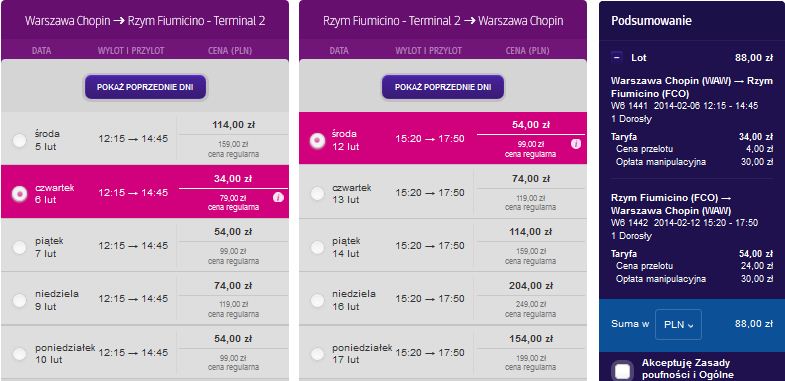Click the 204,00 zł price for 16 lut

[531, 285]
